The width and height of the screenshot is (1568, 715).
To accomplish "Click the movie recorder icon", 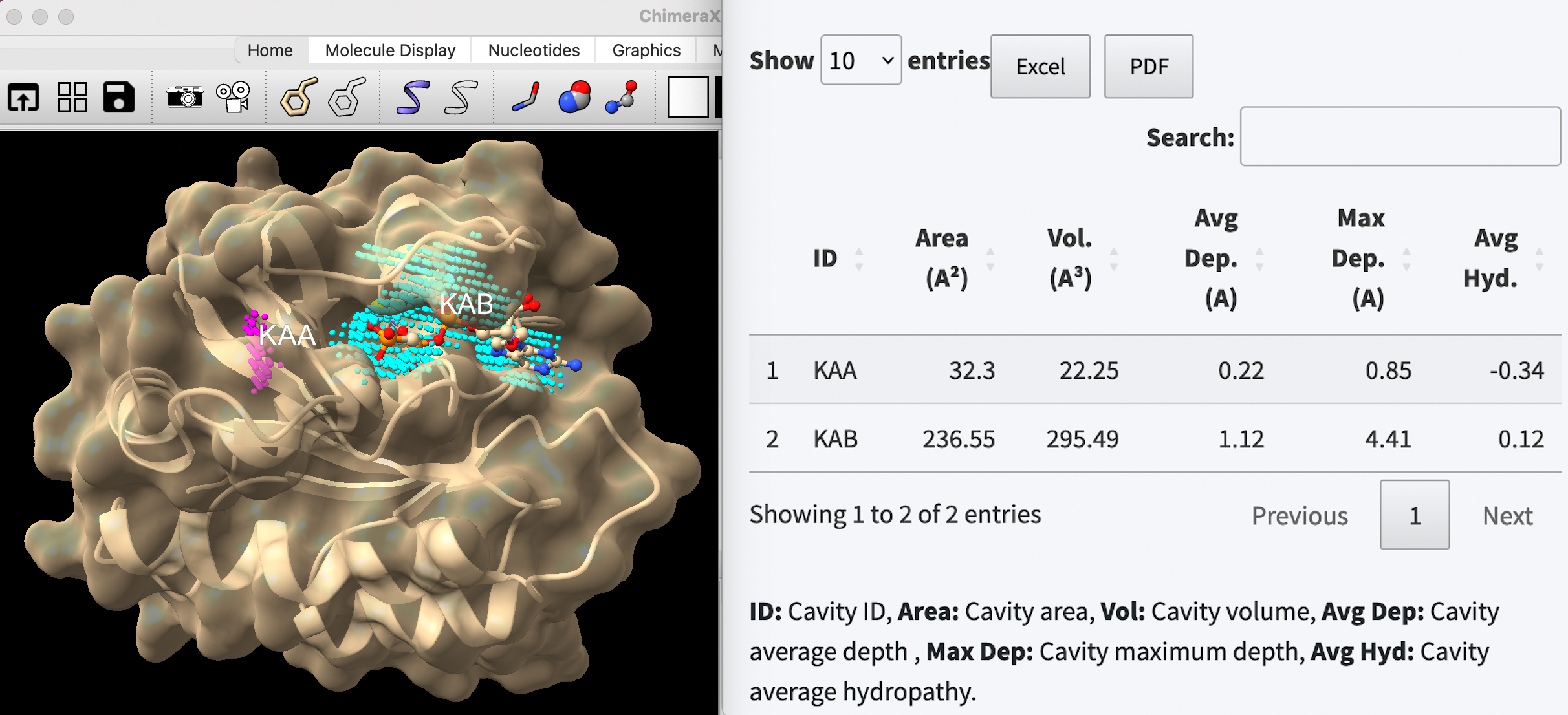I will (234, 98).
